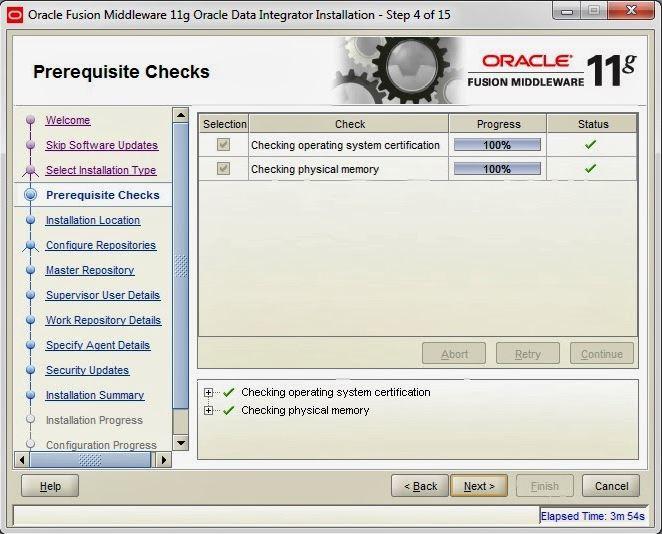This screenshot has width=662, height=534.
Task: Click the Configuration Progress step label
Action: [x=101, y=445]
